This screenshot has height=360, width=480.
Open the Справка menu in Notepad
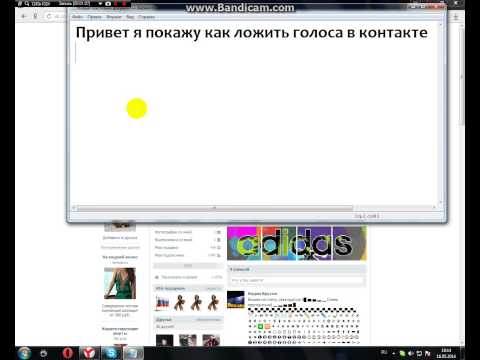pos(146,17)
